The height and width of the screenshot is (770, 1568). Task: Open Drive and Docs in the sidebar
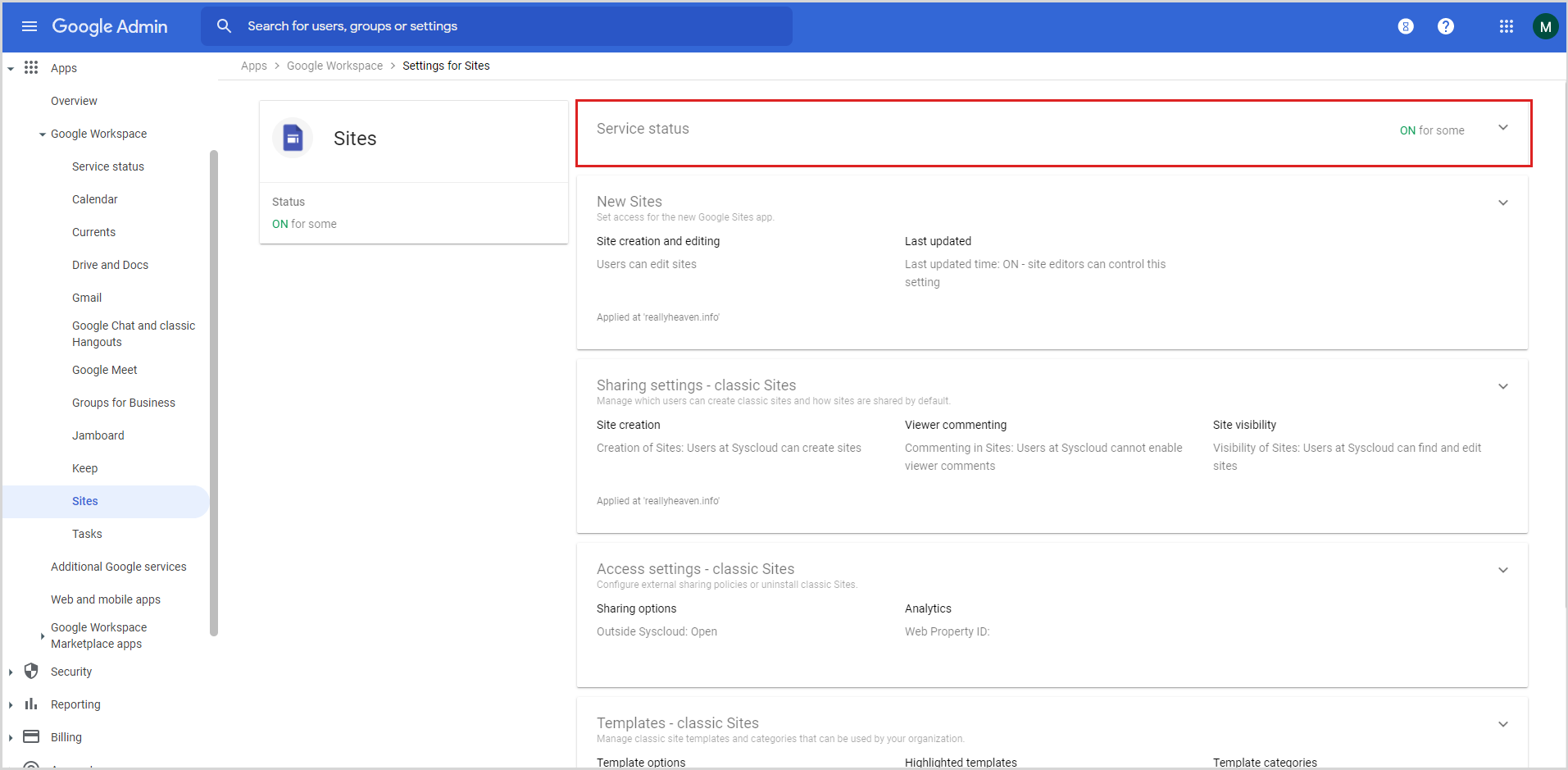[110, 265]
